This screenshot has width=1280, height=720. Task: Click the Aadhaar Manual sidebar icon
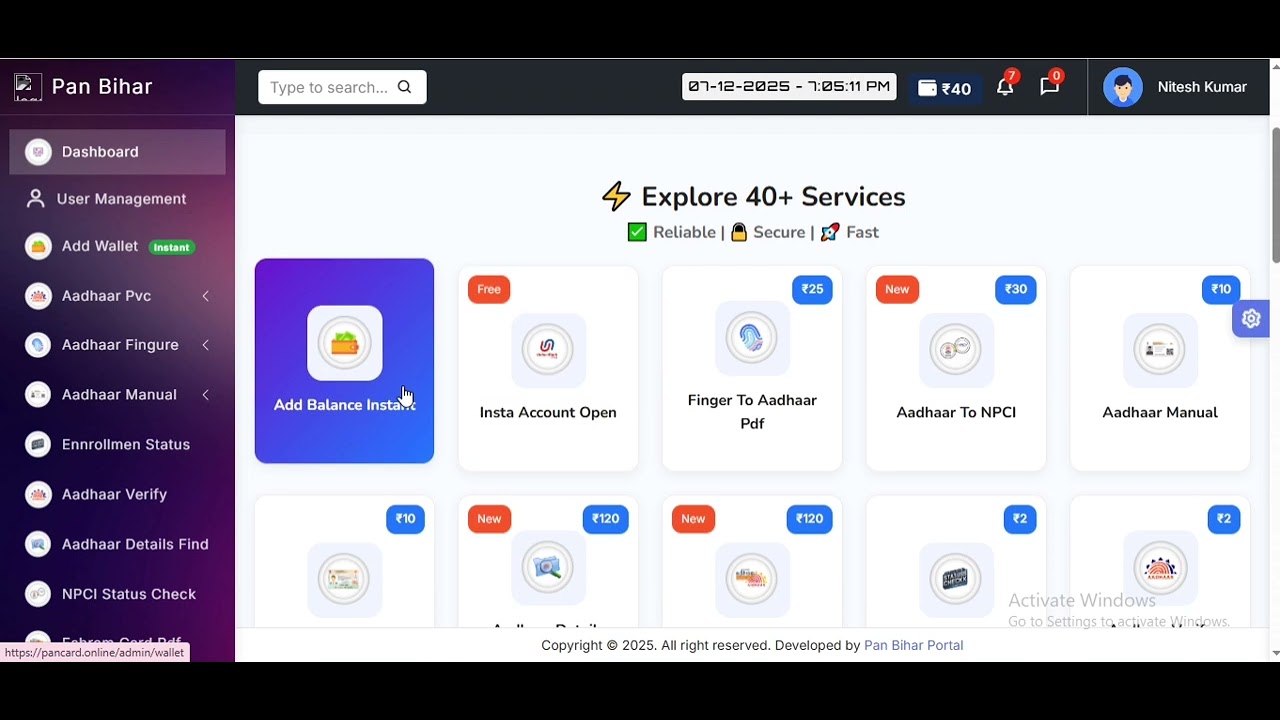(38, 395)
